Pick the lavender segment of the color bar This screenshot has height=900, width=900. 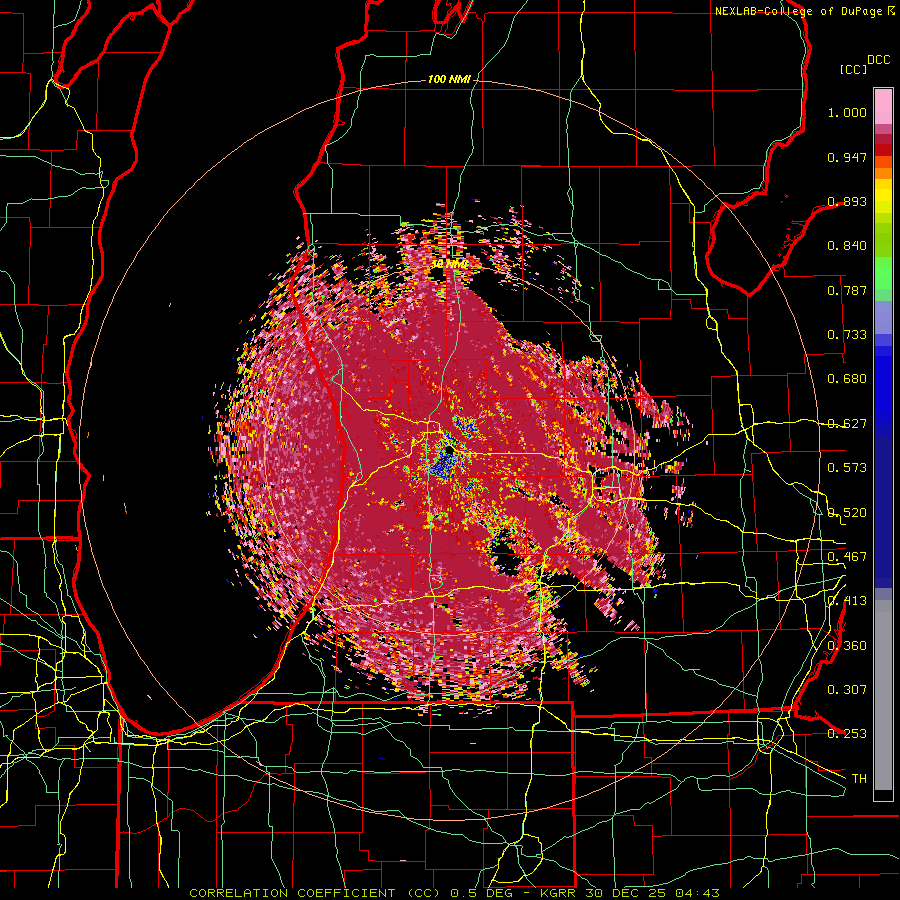tap(883, 317)
